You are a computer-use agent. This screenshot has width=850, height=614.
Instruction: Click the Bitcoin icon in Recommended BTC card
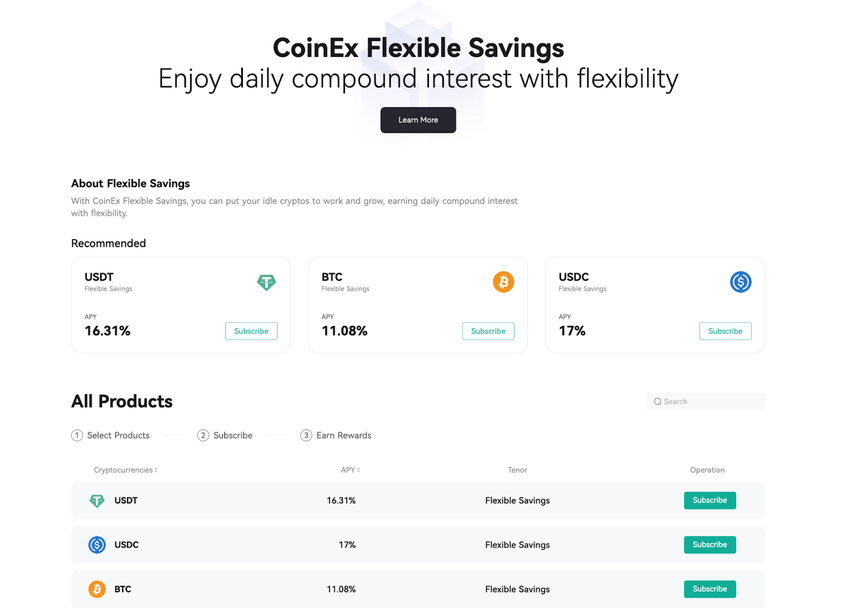pyautogui.click(x=503, y=282)
